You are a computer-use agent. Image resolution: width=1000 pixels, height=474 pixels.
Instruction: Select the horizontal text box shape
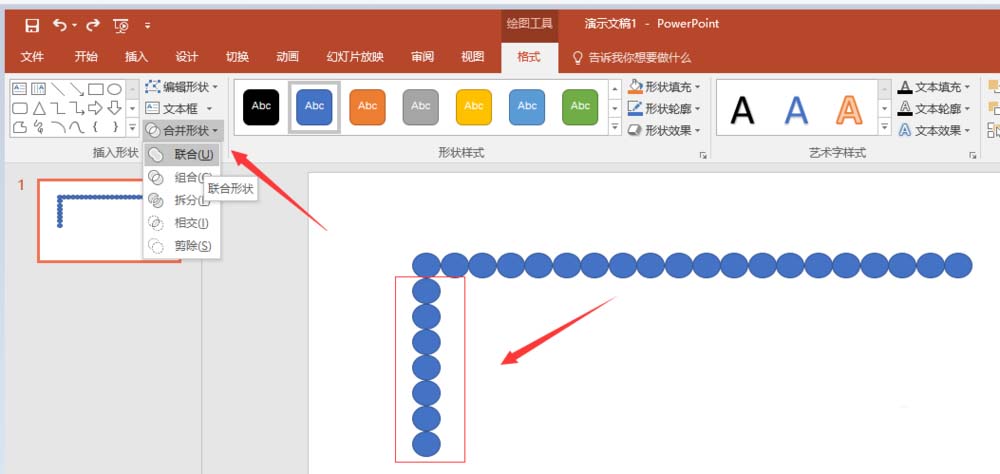point(20,89)
